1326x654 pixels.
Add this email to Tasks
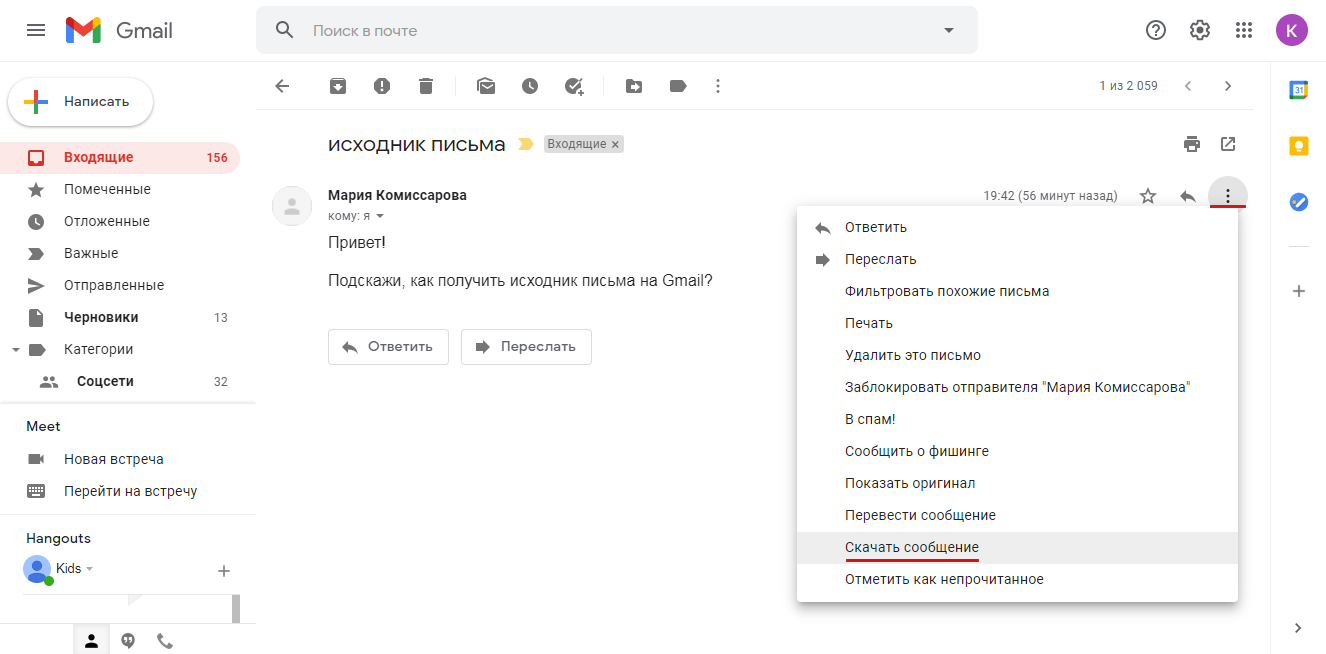[x=573, y=86]
